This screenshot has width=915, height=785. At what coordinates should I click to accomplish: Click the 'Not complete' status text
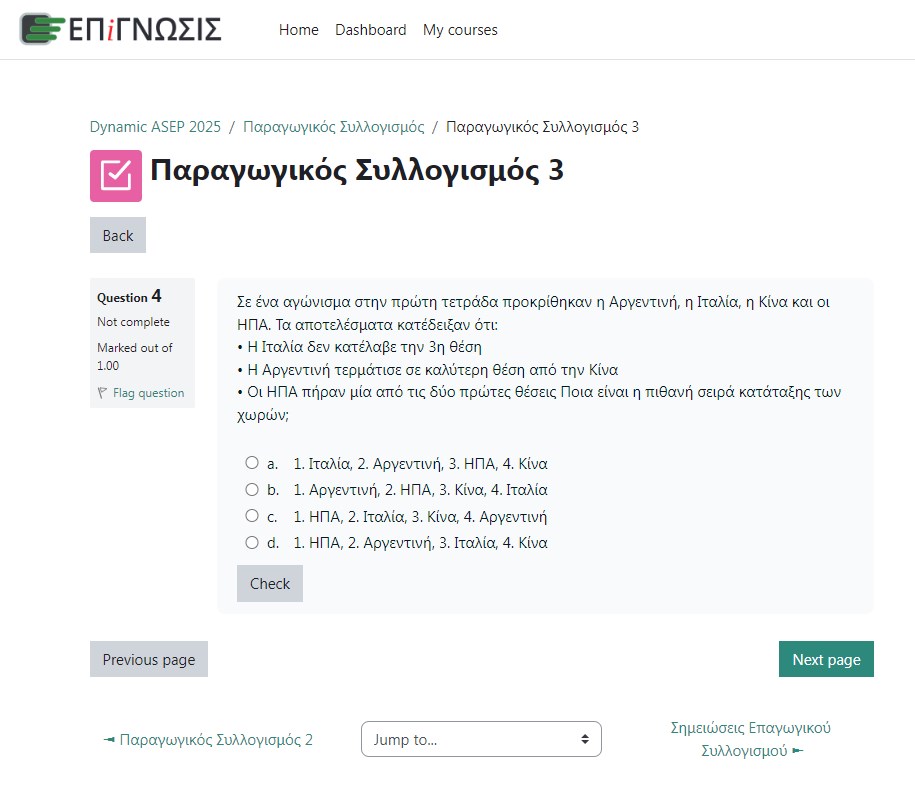[133, 322]
